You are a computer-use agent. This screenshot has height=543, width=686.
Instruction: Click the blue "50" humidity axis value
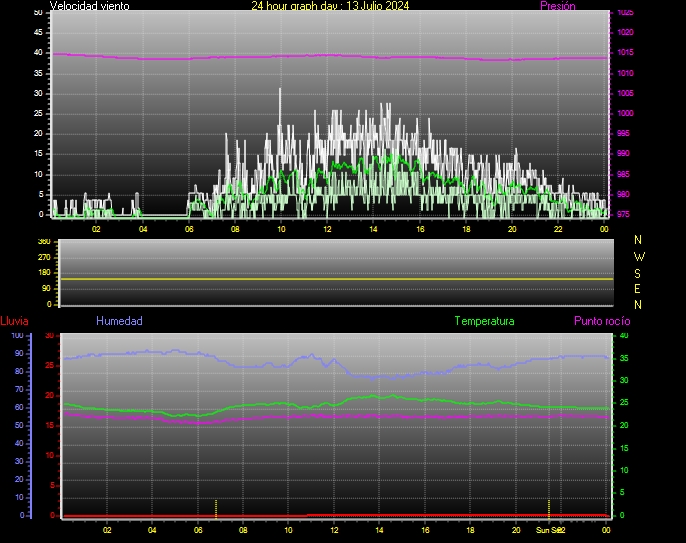pos(19,425)
